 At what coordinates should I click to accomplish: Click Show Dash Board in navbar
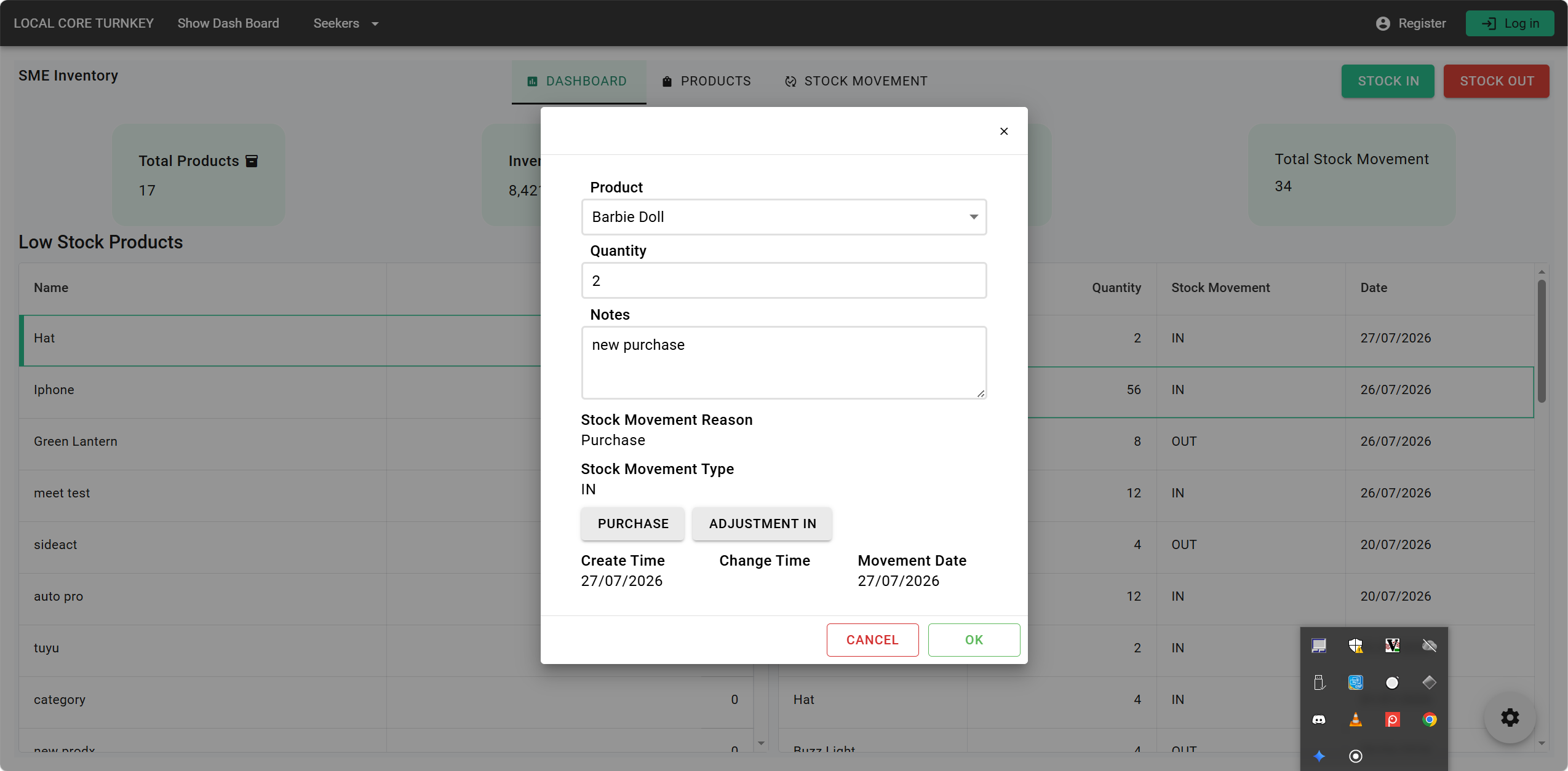[x=228, y=23]
